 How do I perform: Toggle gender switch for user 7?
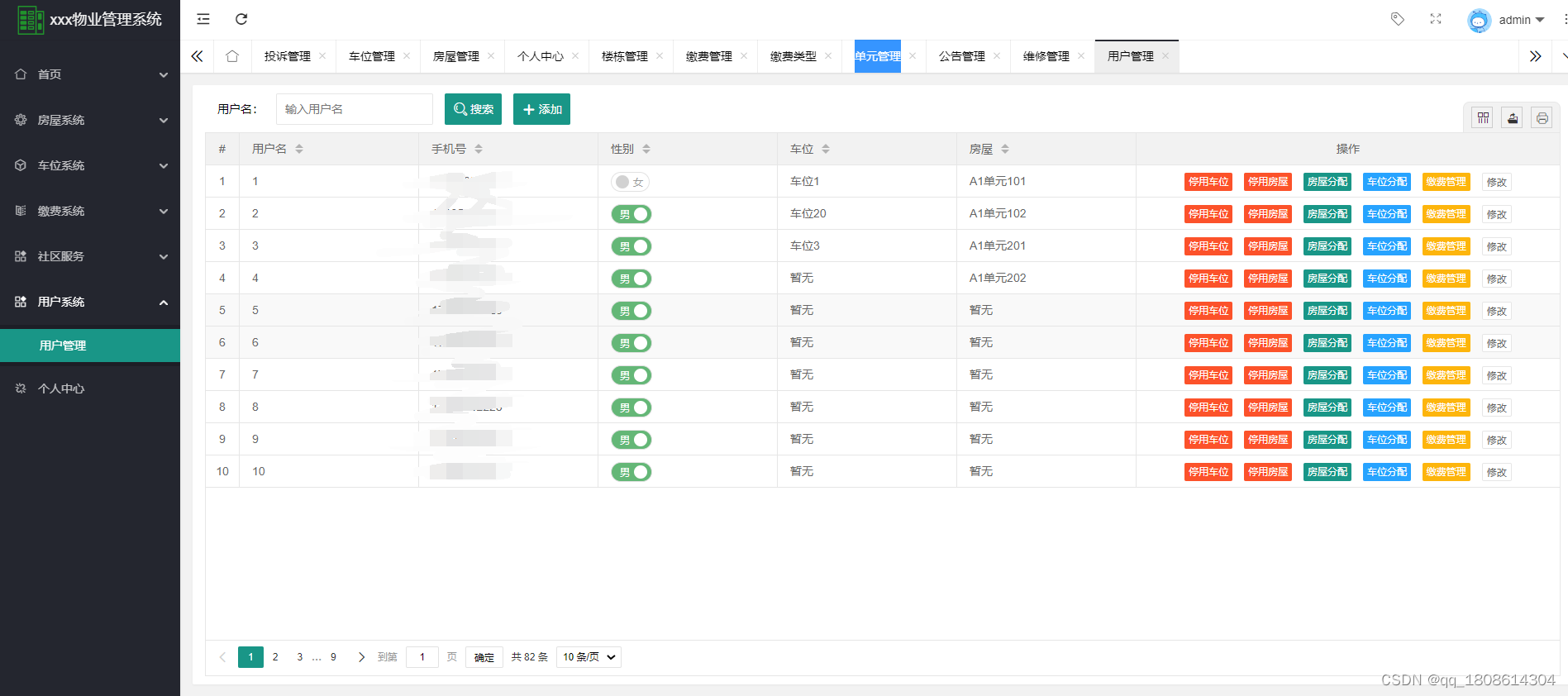[631, 375]
